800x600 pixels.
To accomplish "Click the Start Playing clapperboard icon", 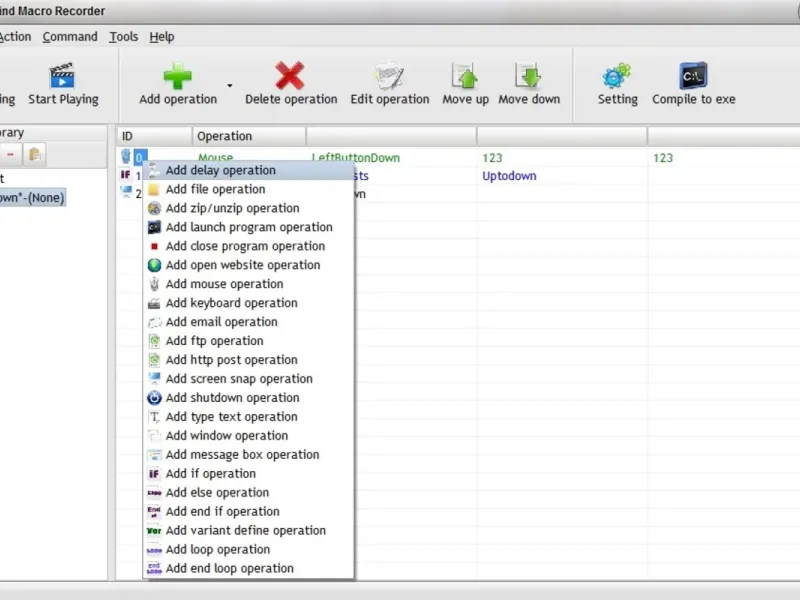I will point(62,76).
